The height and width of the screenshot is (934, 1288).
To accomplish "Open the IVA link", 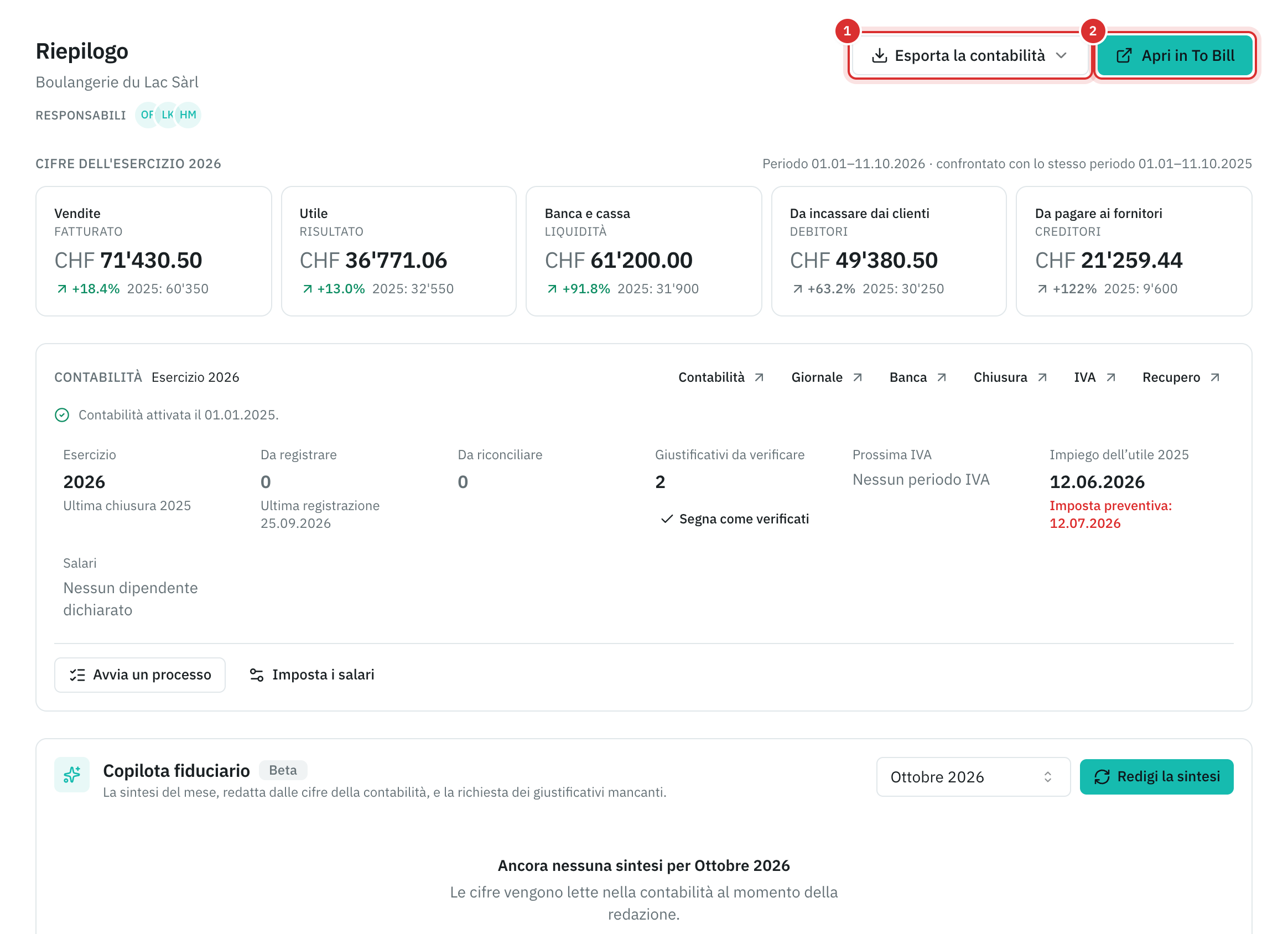I will pos(1094,378).
